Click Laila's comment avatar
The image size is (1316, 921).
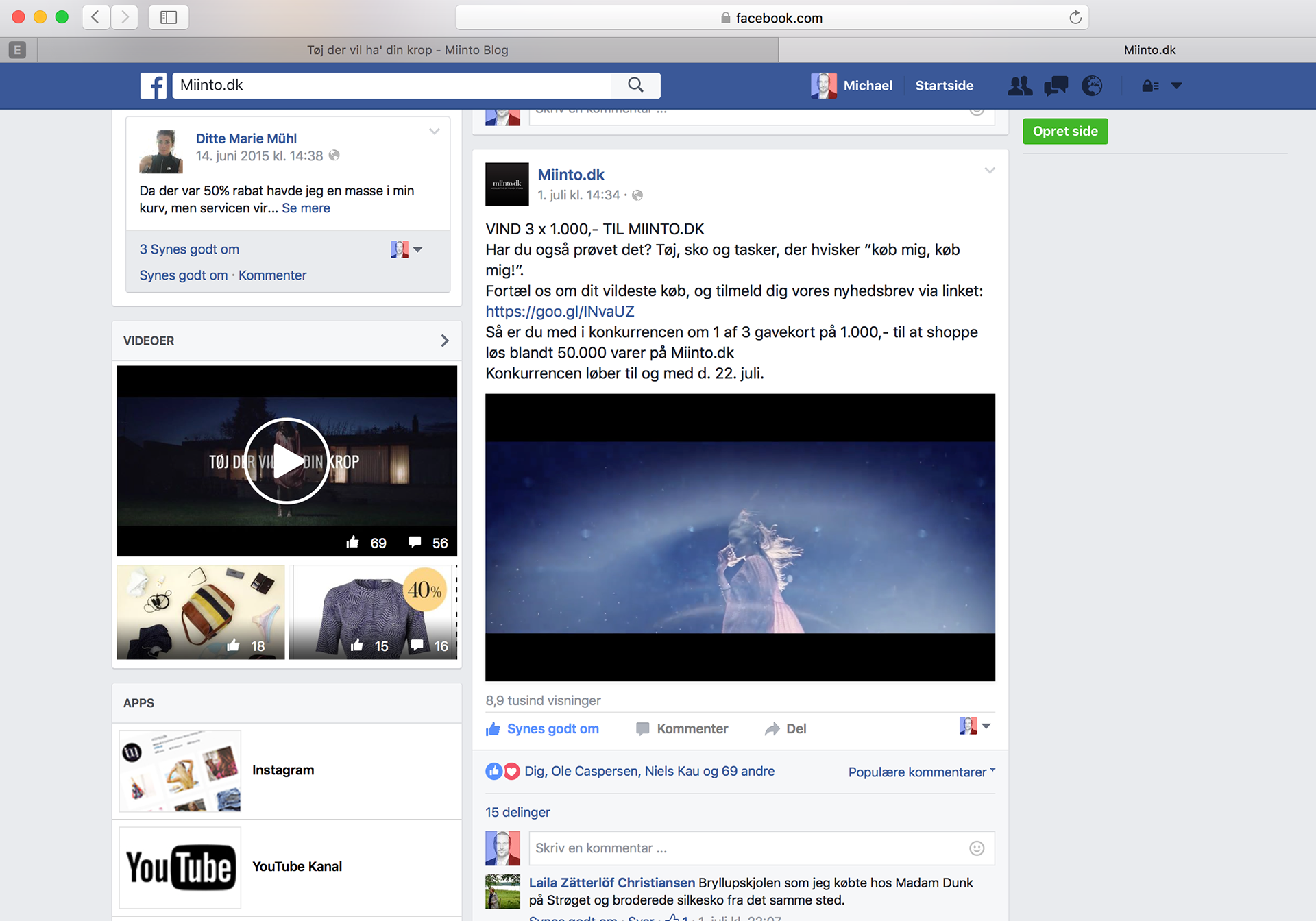(x=502, y=892)
